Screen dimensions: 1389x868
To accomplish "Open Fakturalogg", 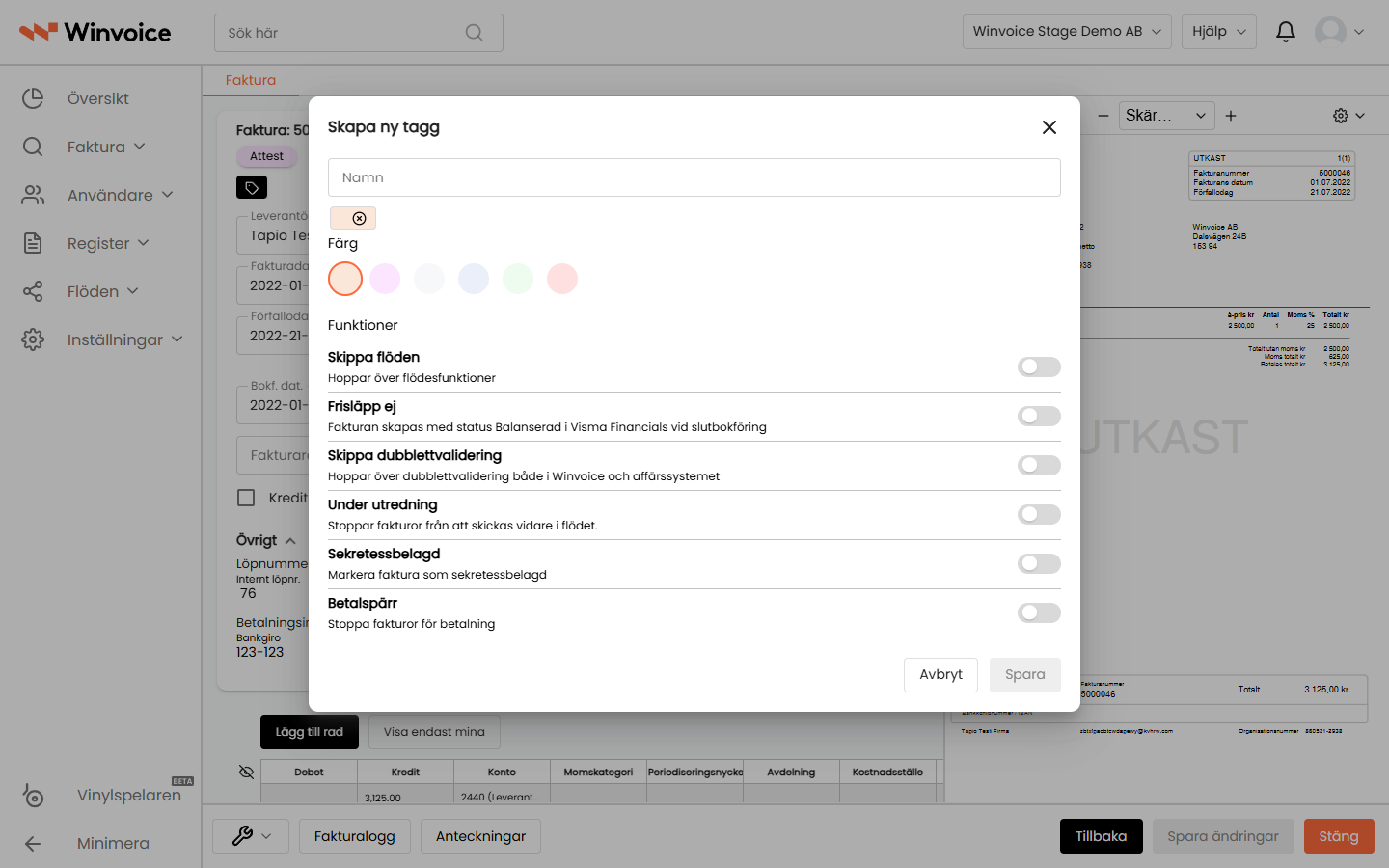I will [x=354, y=836].
